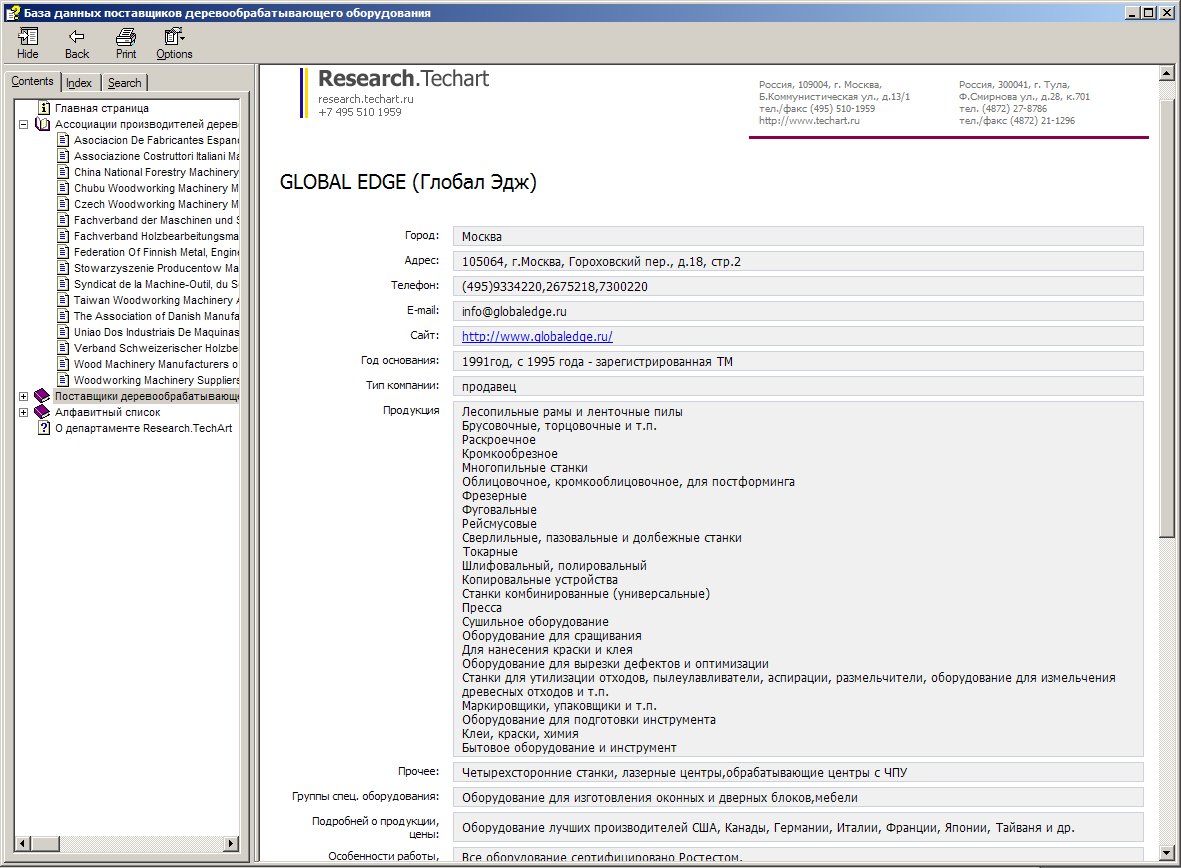Open Associazione Costruttori Italiani topic
Viewport: 1181px width, 868px height.
pos(156,156)
